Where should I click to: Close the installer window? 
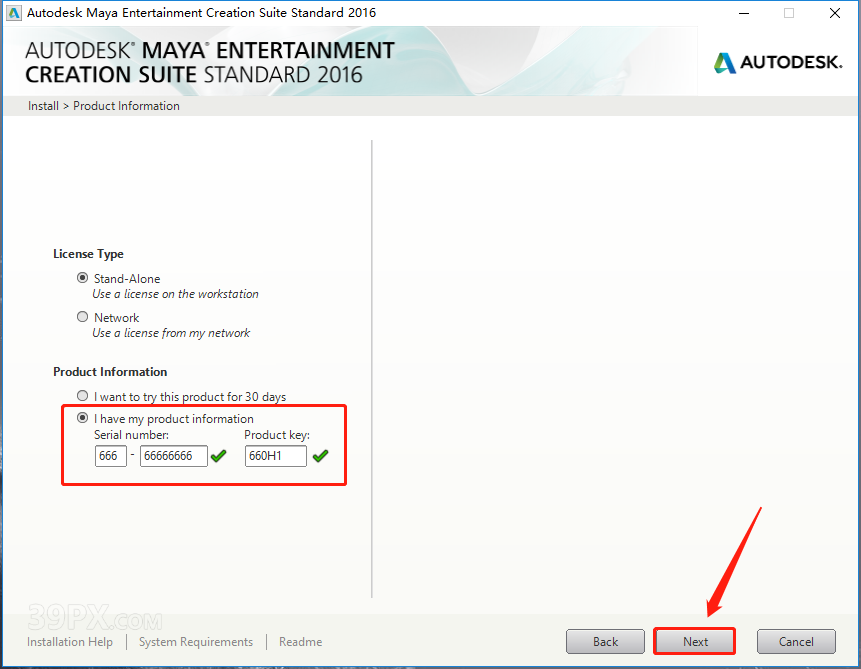[x=835, y=13]
